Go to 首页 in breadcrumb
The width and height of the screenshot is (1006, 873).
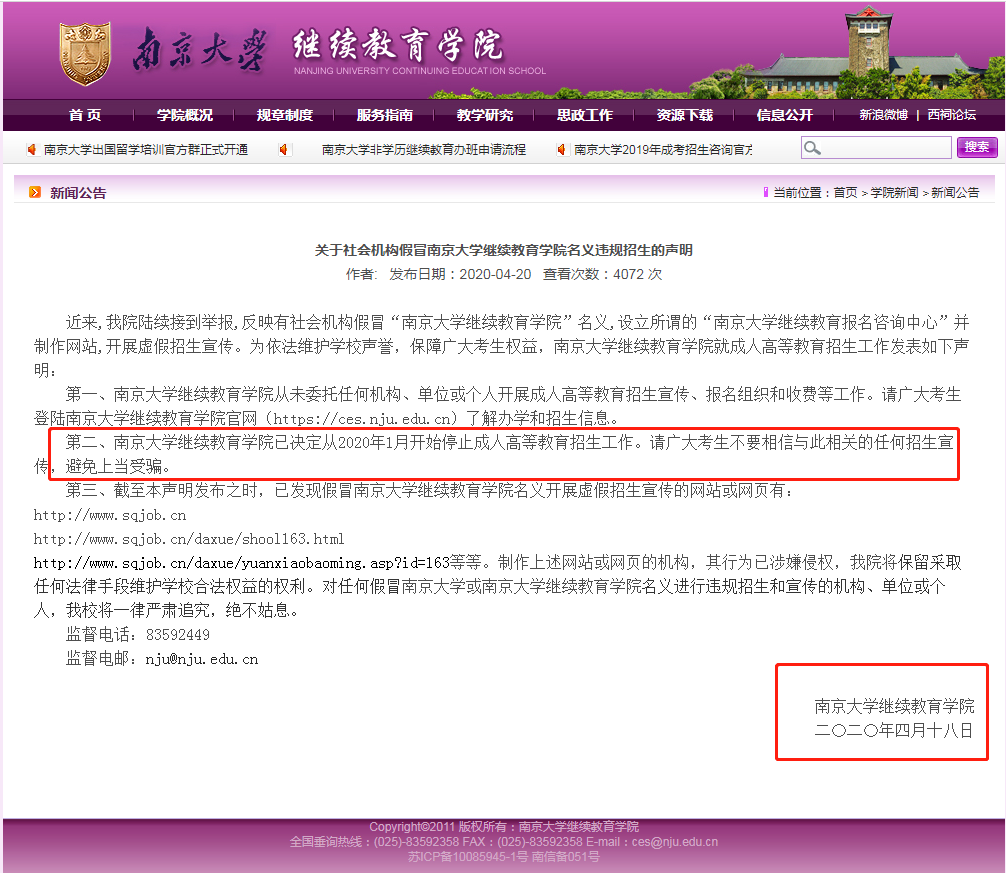(x=845, y=192)
